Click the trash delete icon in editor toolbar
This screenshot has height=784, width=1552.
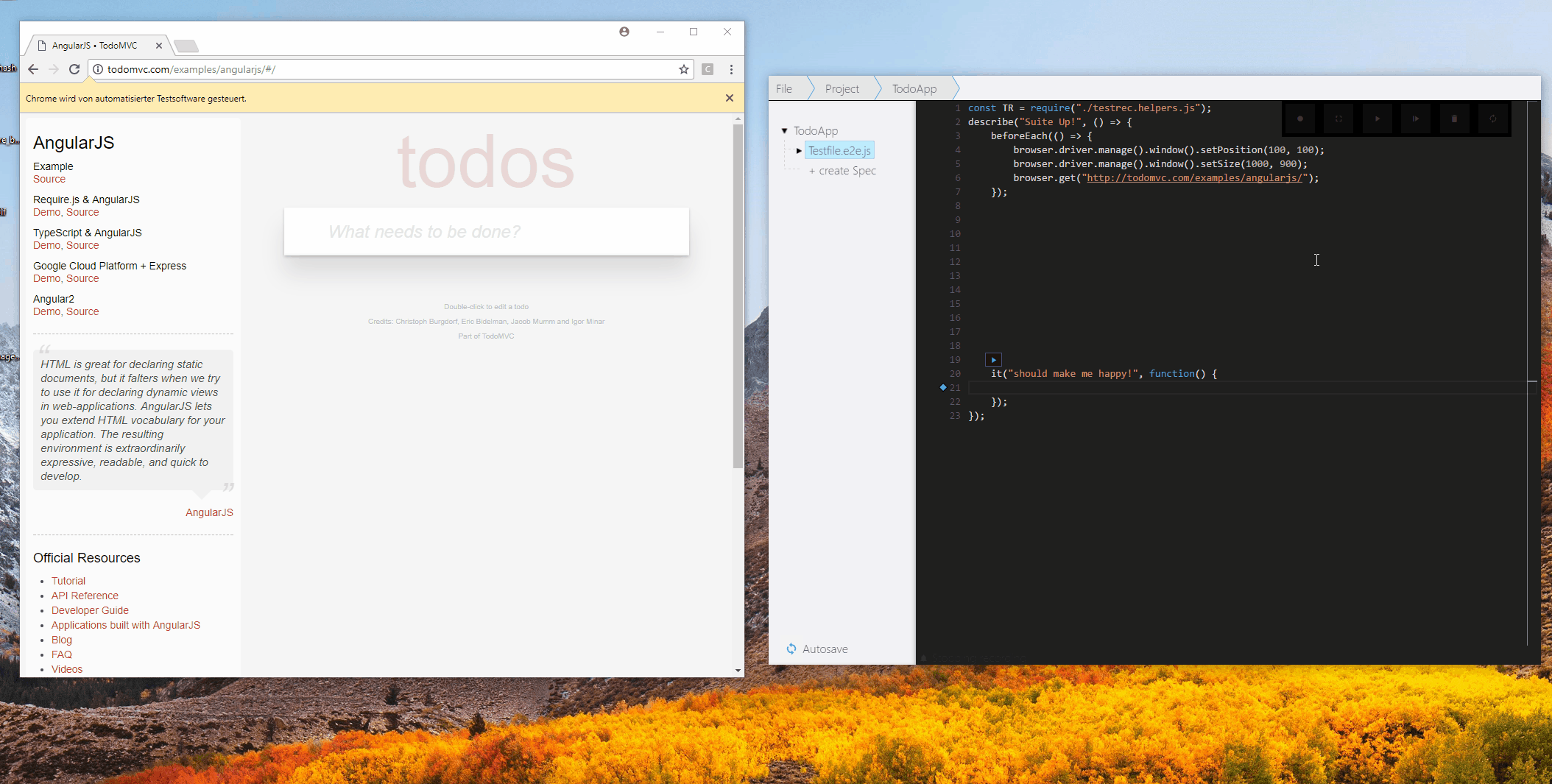1454,119
